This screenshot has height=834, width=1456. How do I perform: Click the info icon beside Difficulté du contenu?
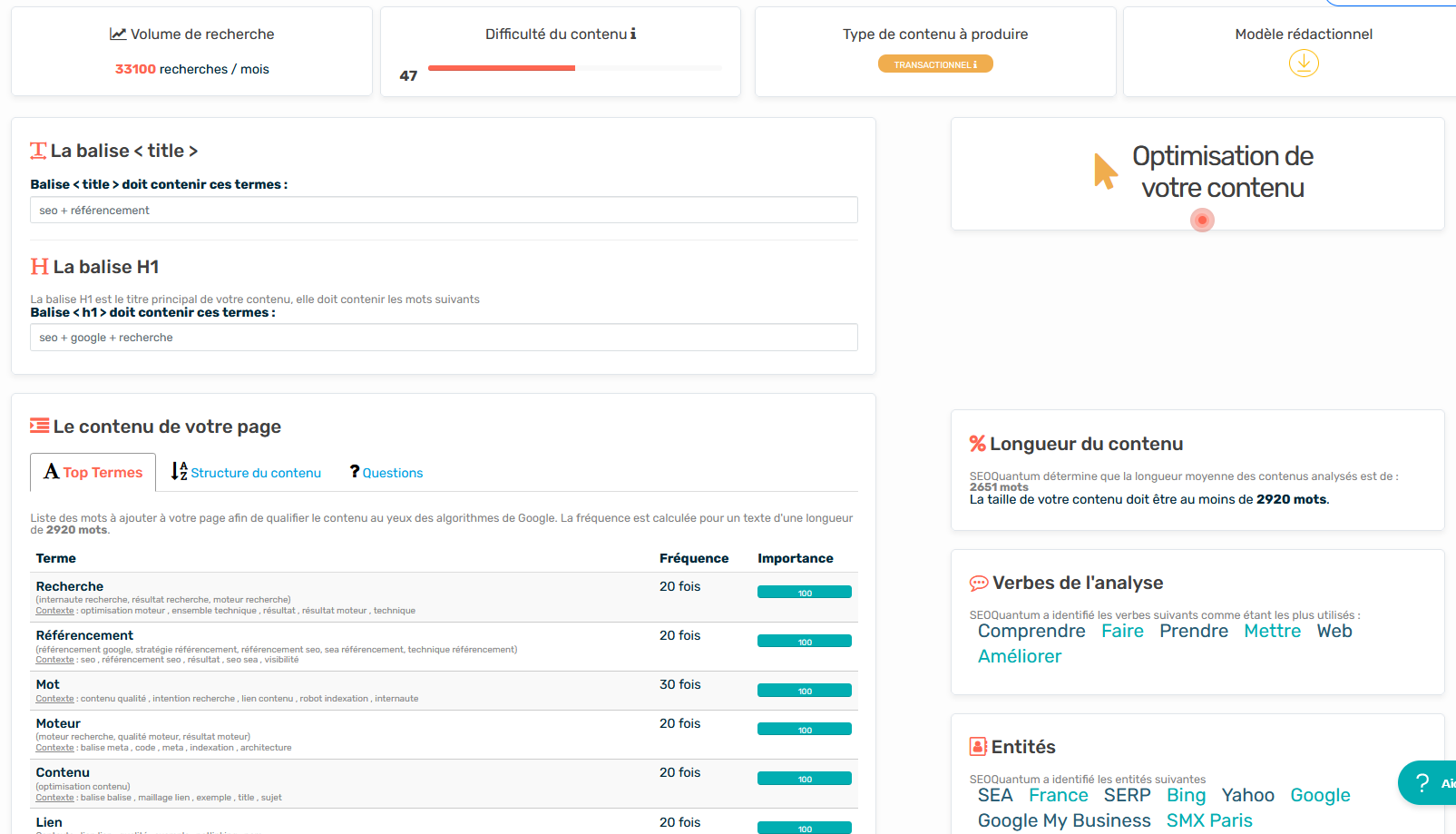pos(633,34)
